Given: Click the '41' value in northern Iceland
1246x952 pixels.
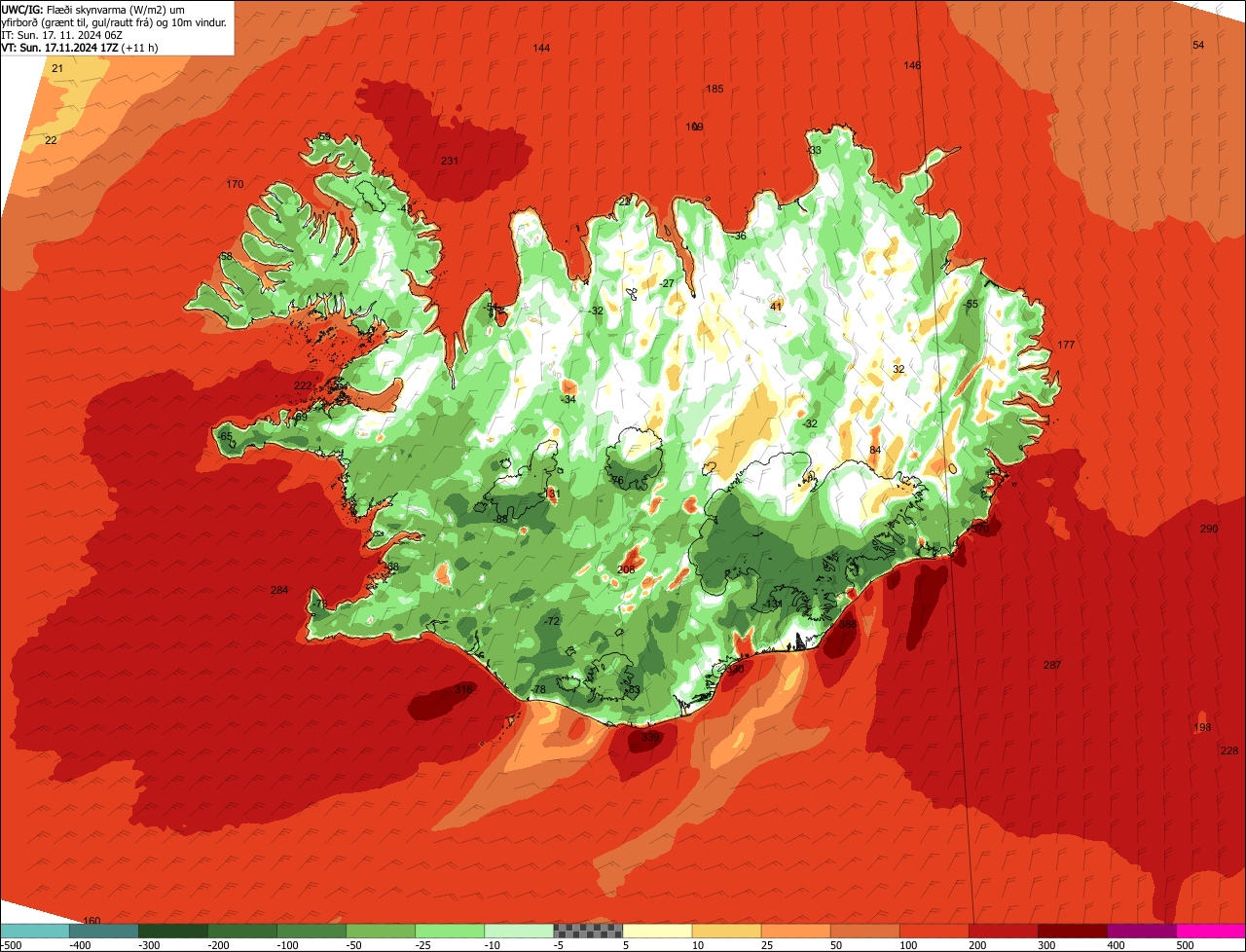Looking at the screenshot, I should point(776,306).
